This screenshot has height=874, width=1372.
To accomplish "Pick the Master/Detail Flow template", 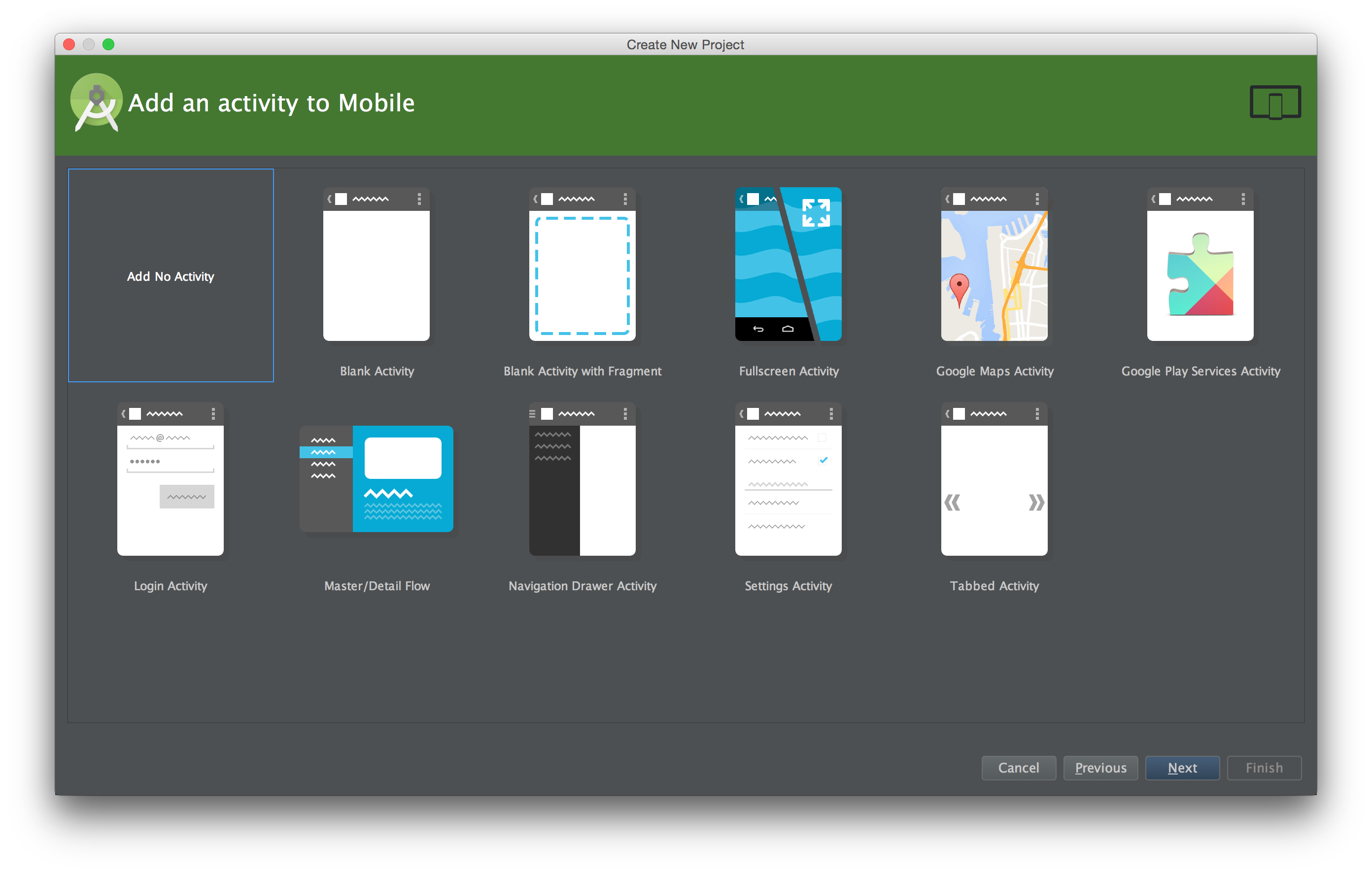I will (376, 478).
